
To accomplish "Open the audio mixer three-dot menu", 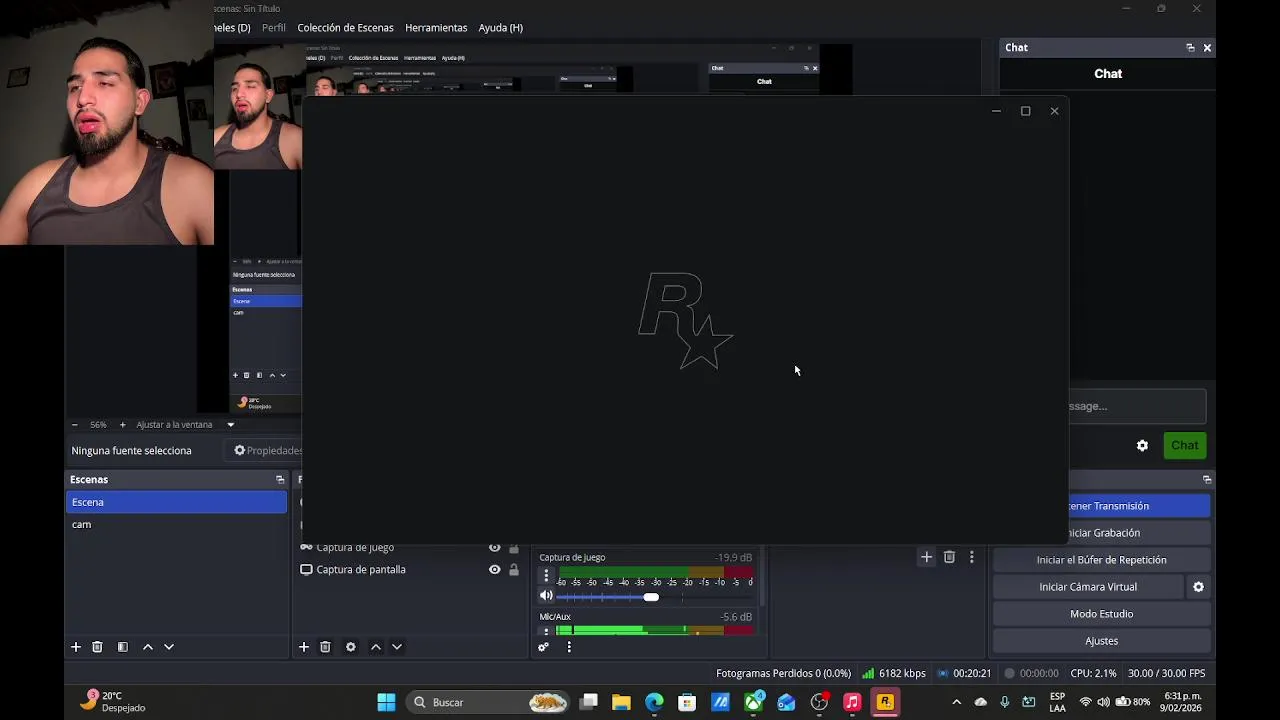I will click(x=569, y=647).
